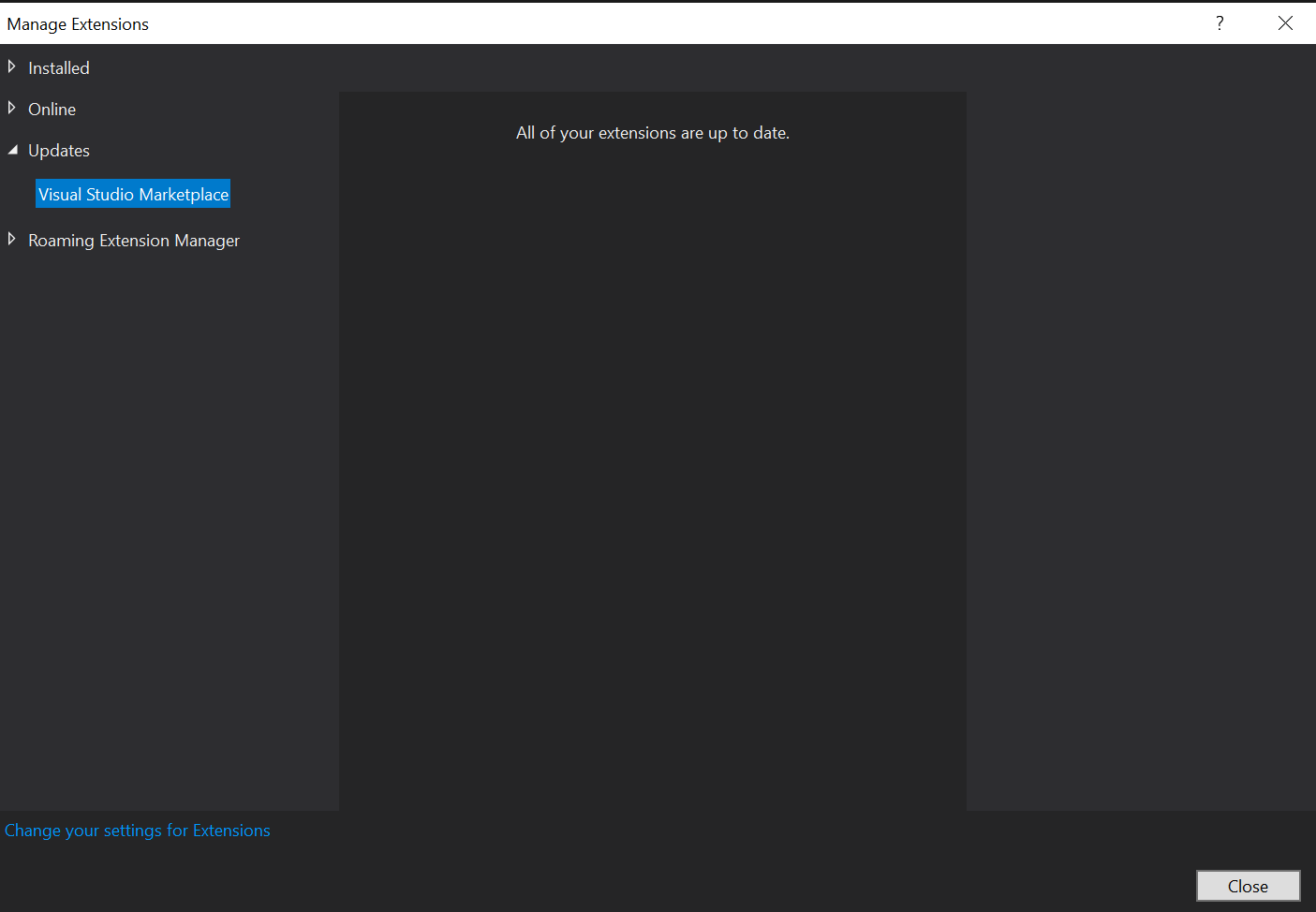Click the Roaming Extension Manager arrow icon
The image size is (1316, 912).
11,239
